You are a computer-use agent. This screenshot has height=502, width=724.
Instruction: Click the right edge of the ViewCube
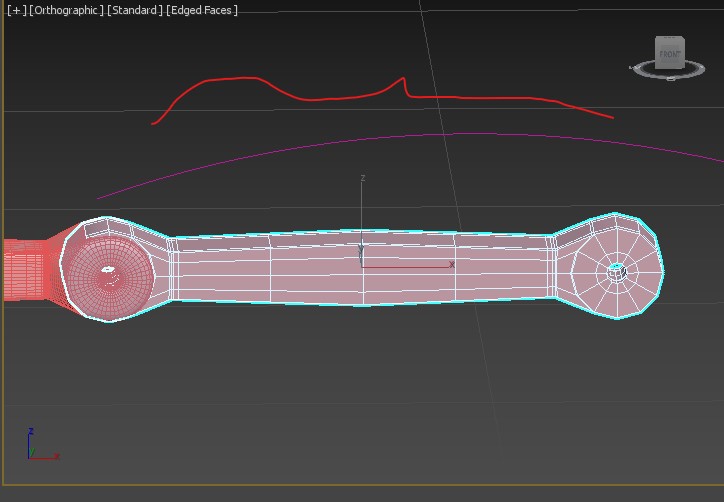(x=684, y=53)
